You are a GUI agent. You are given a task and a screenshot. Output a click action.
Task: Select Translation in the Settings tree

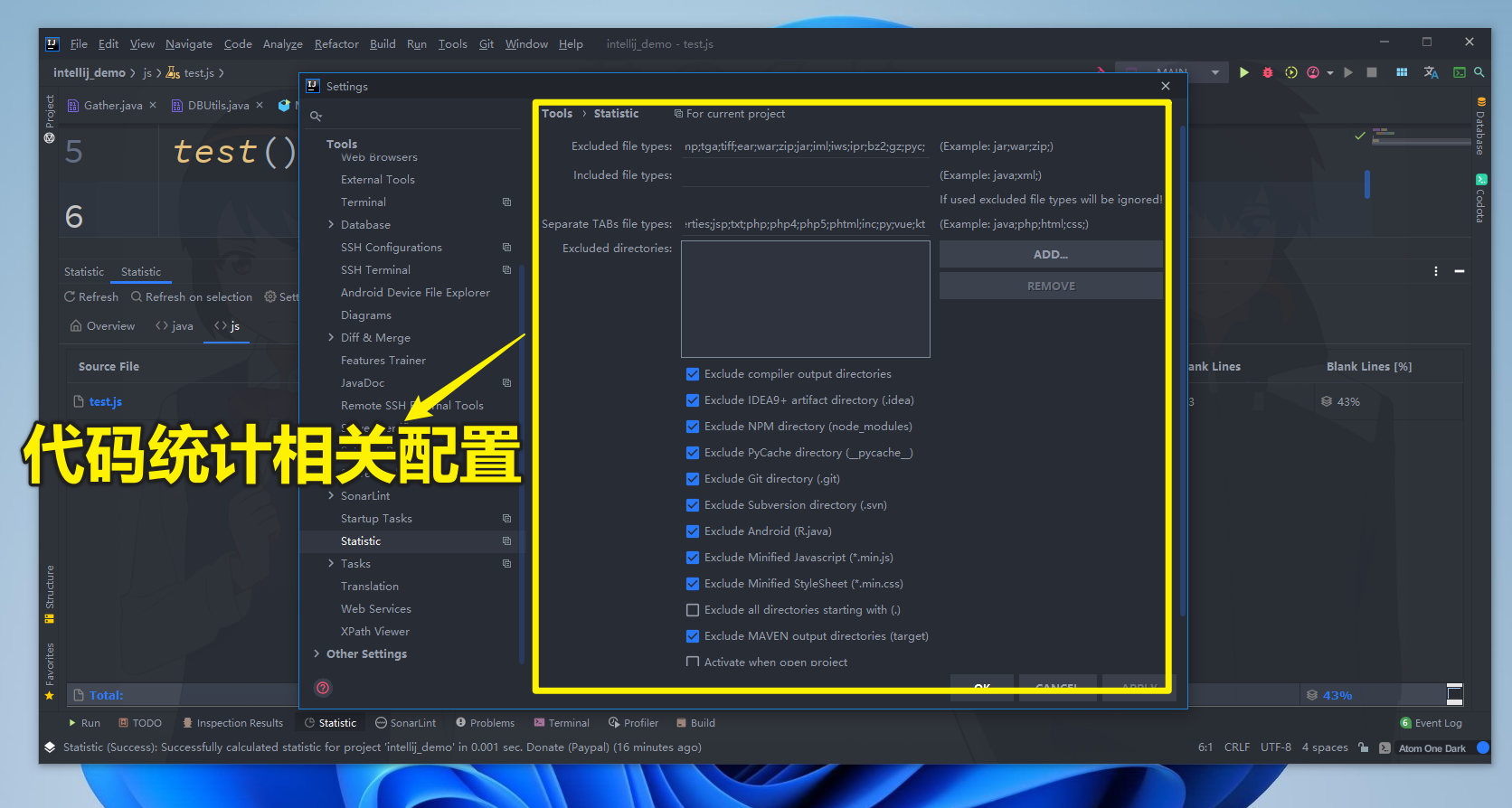[x=370, y=587]
